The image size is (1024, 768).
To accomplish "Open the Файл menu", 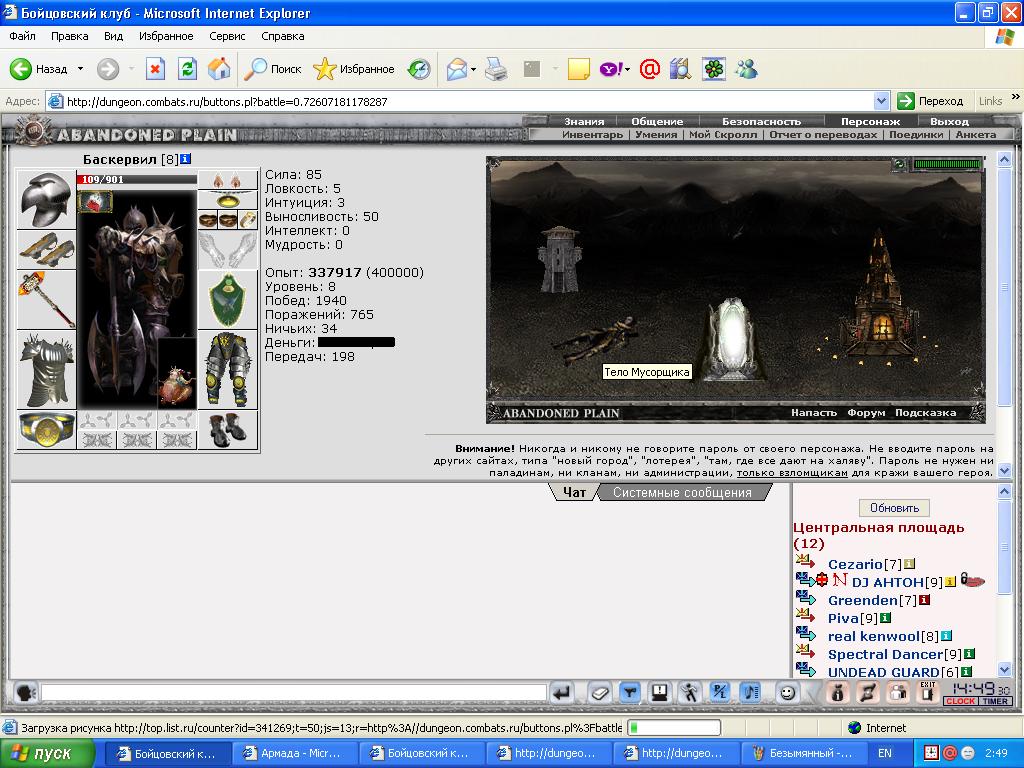I will pyautogui.click(x=22, y=36).
